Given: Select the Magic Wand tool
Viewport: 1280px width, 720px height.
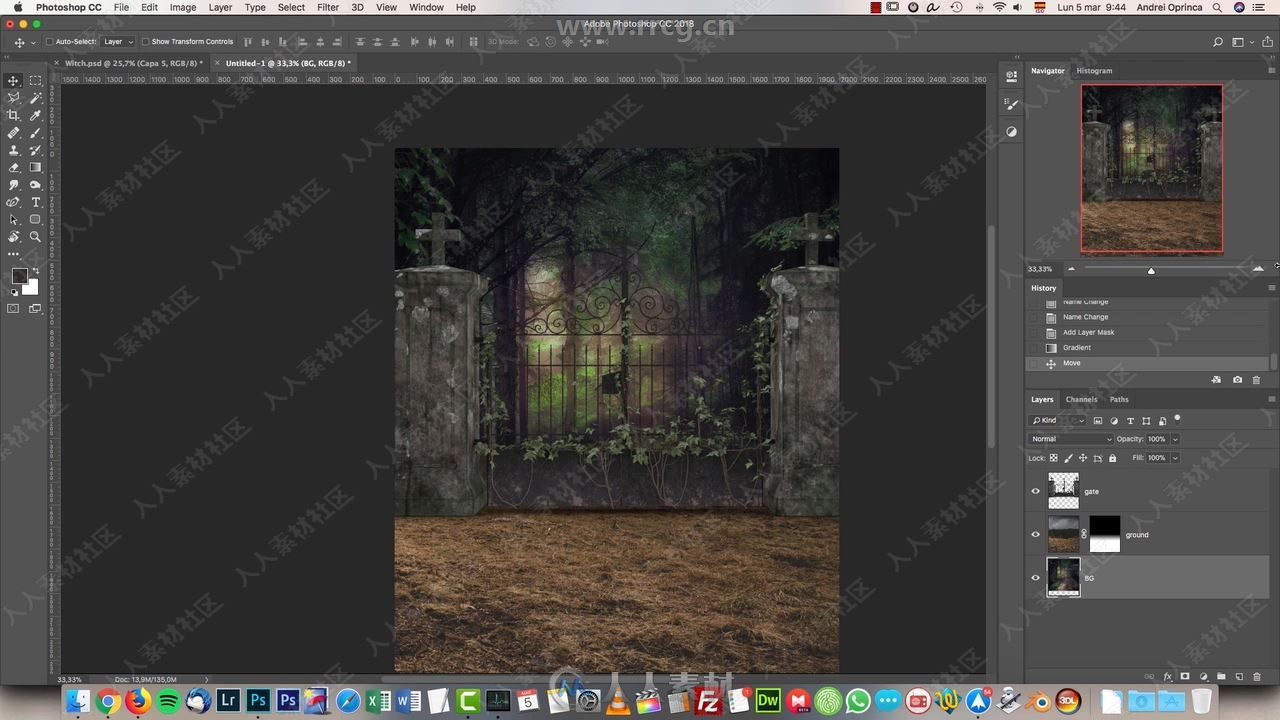Looking at the screenshot, I should pos(35,98).
